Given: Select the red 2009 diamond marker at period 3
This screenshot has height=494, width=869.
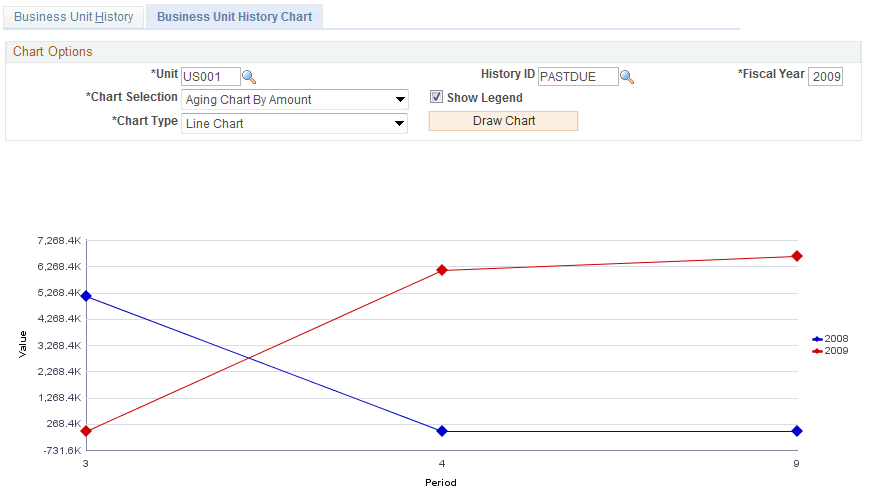Looking at the screenshot, I should coord(86,431).
